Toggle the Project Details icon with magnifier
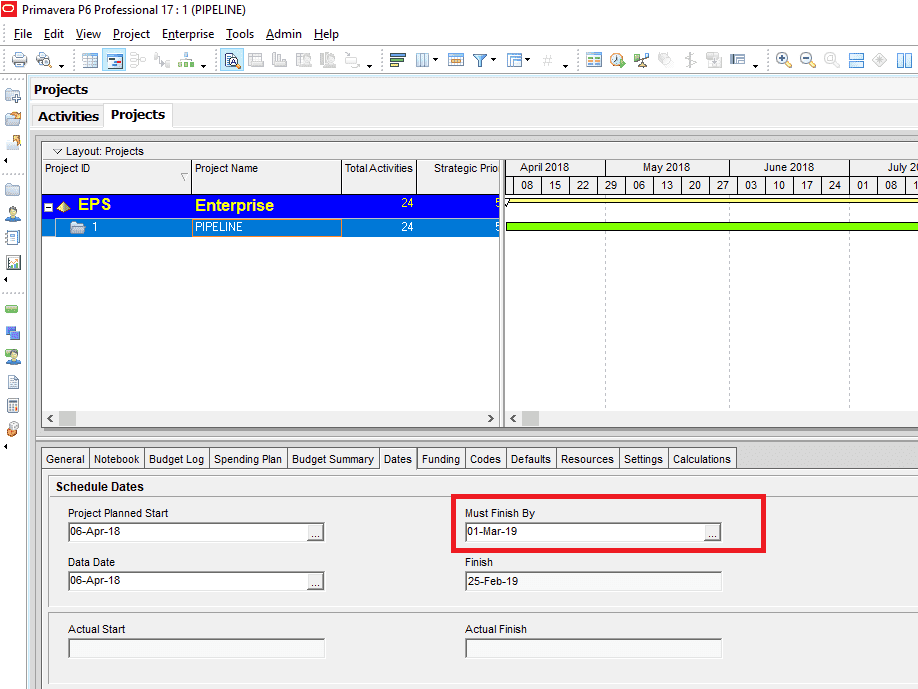This screenshot has height=689, width=918. (232, 60)
